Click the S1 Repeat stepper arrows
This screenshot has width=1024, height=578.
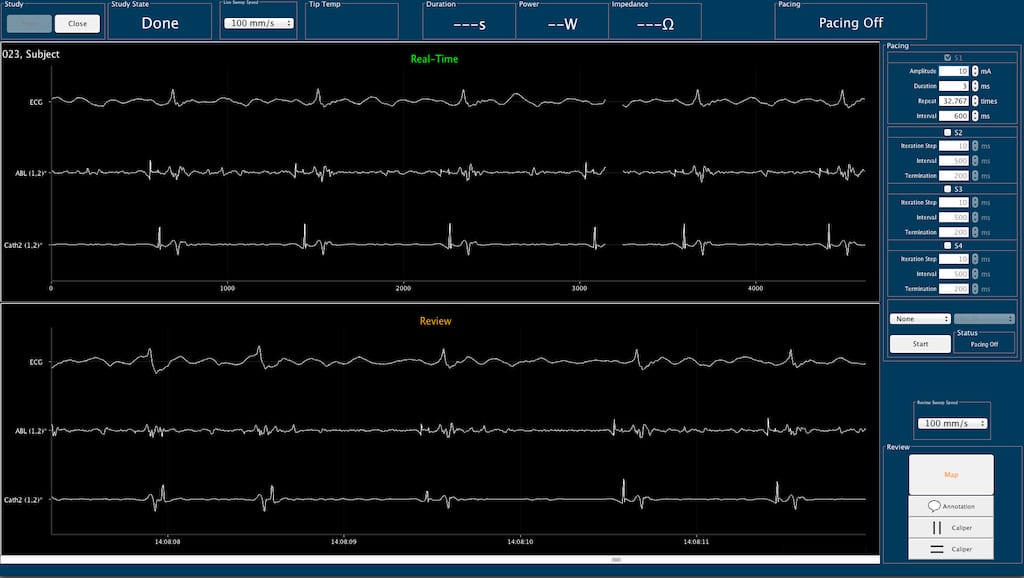(975, 101)
